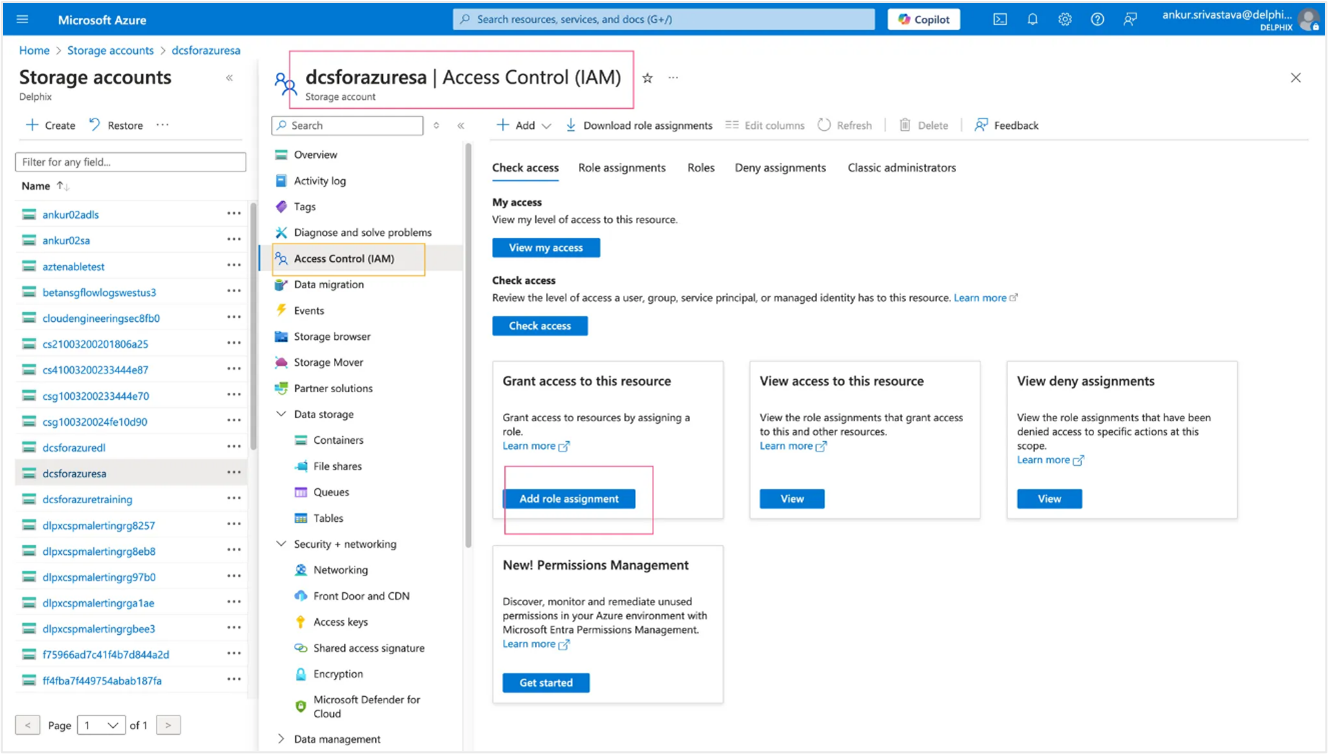
Task: Collapse the resource menu sidebar
Action: [x=461, y=126]
